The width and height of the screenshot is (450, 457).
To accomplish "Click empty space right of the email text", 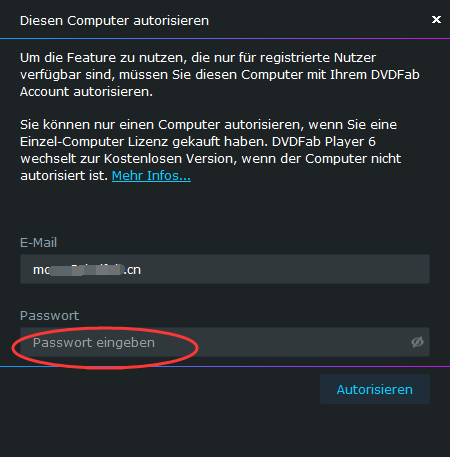I will pyautogui.click(x=283, y=269).
